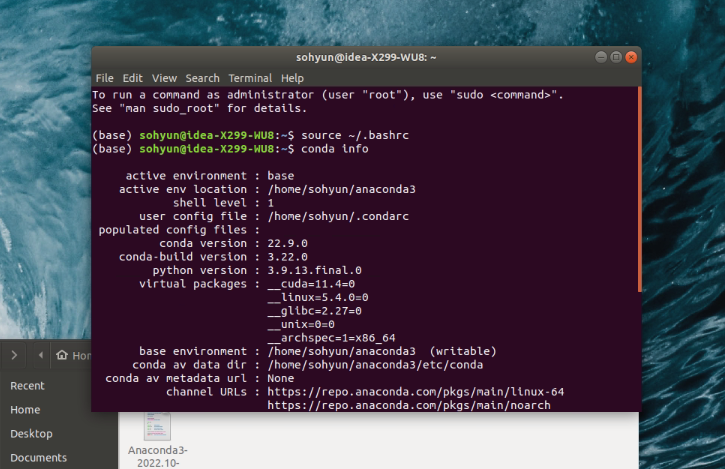Click the terminal vertical scrollbar
The height and width of the screenshot is (469, 725).
pos(639,190)
